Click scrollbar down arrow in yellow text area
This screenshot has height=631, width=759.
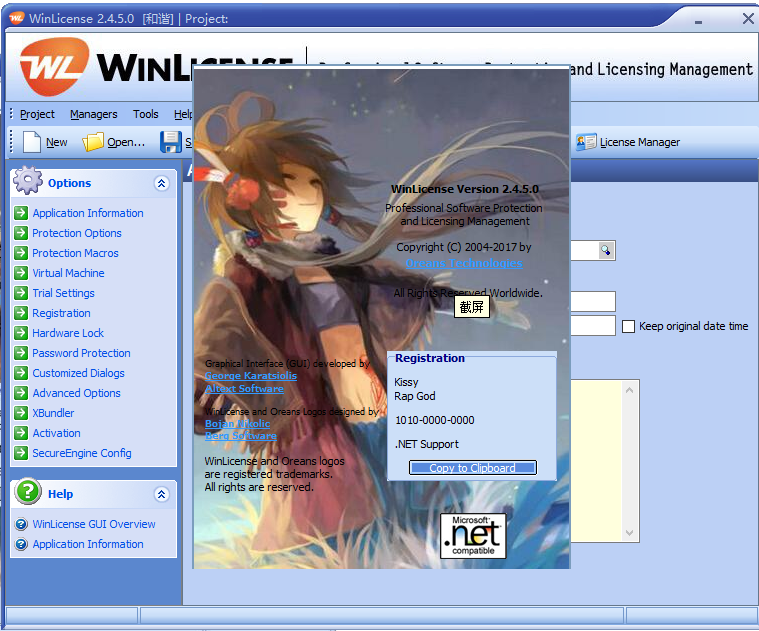point(629,533)
